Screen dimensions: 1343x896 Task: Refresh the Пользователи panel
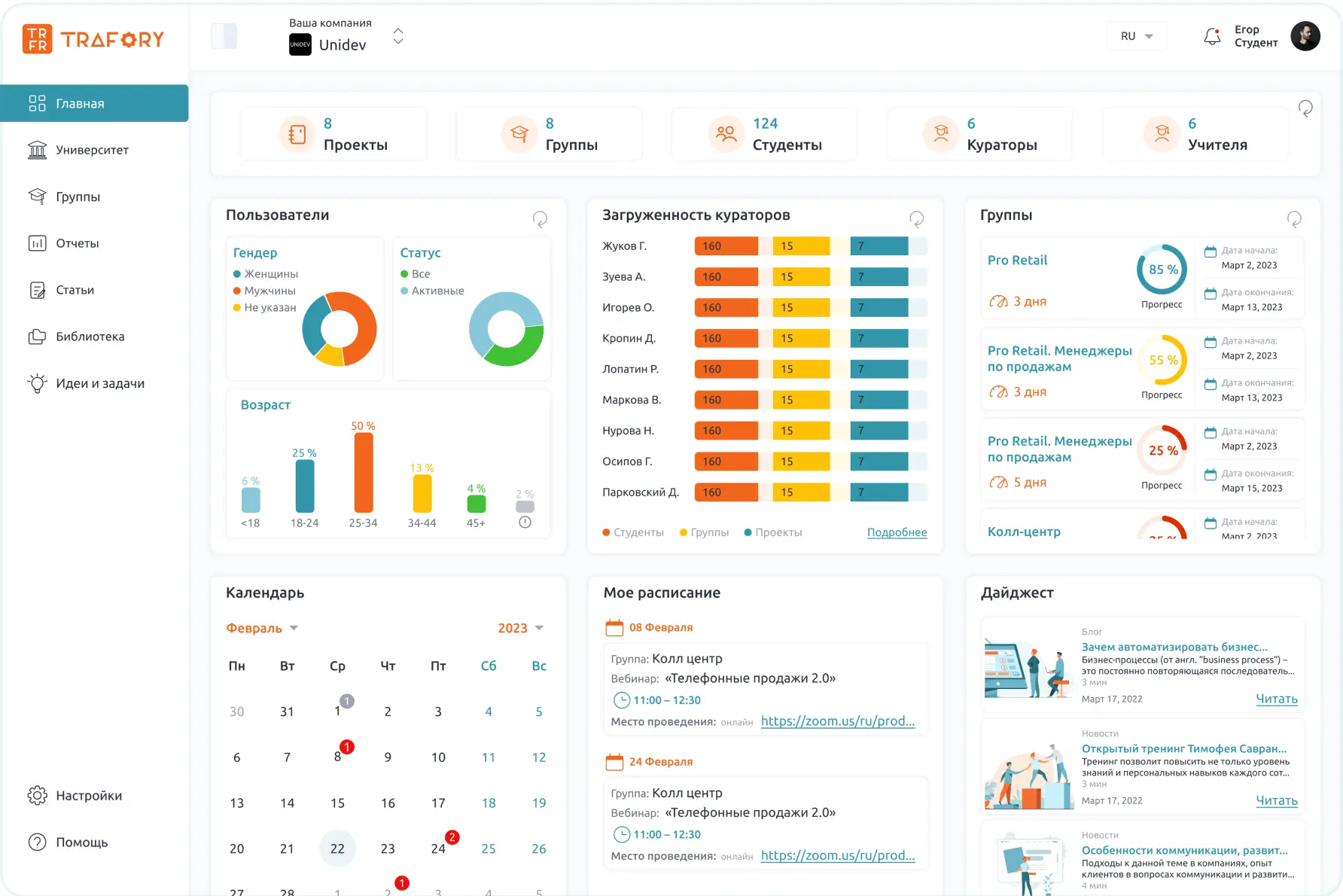point(540,219)
